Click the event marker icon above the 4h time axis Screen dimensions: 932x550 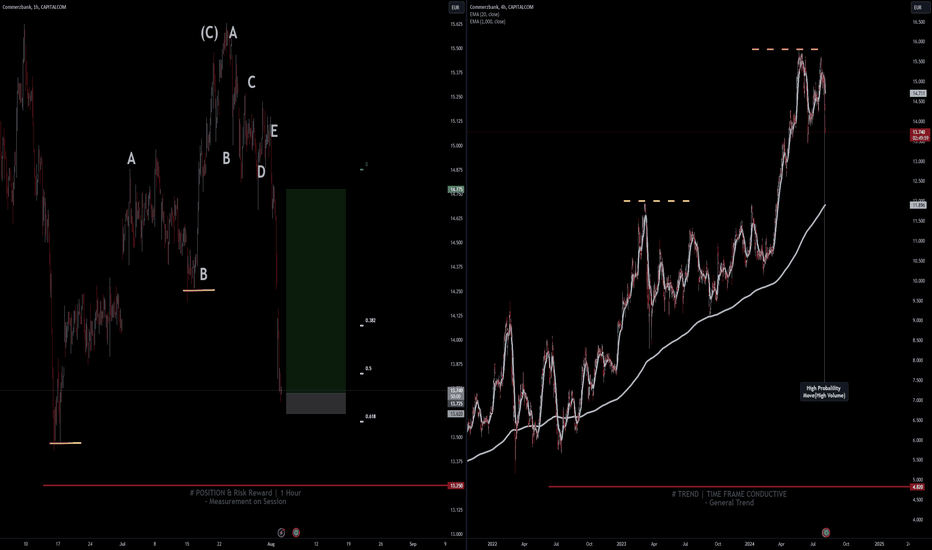pos(826,532)
